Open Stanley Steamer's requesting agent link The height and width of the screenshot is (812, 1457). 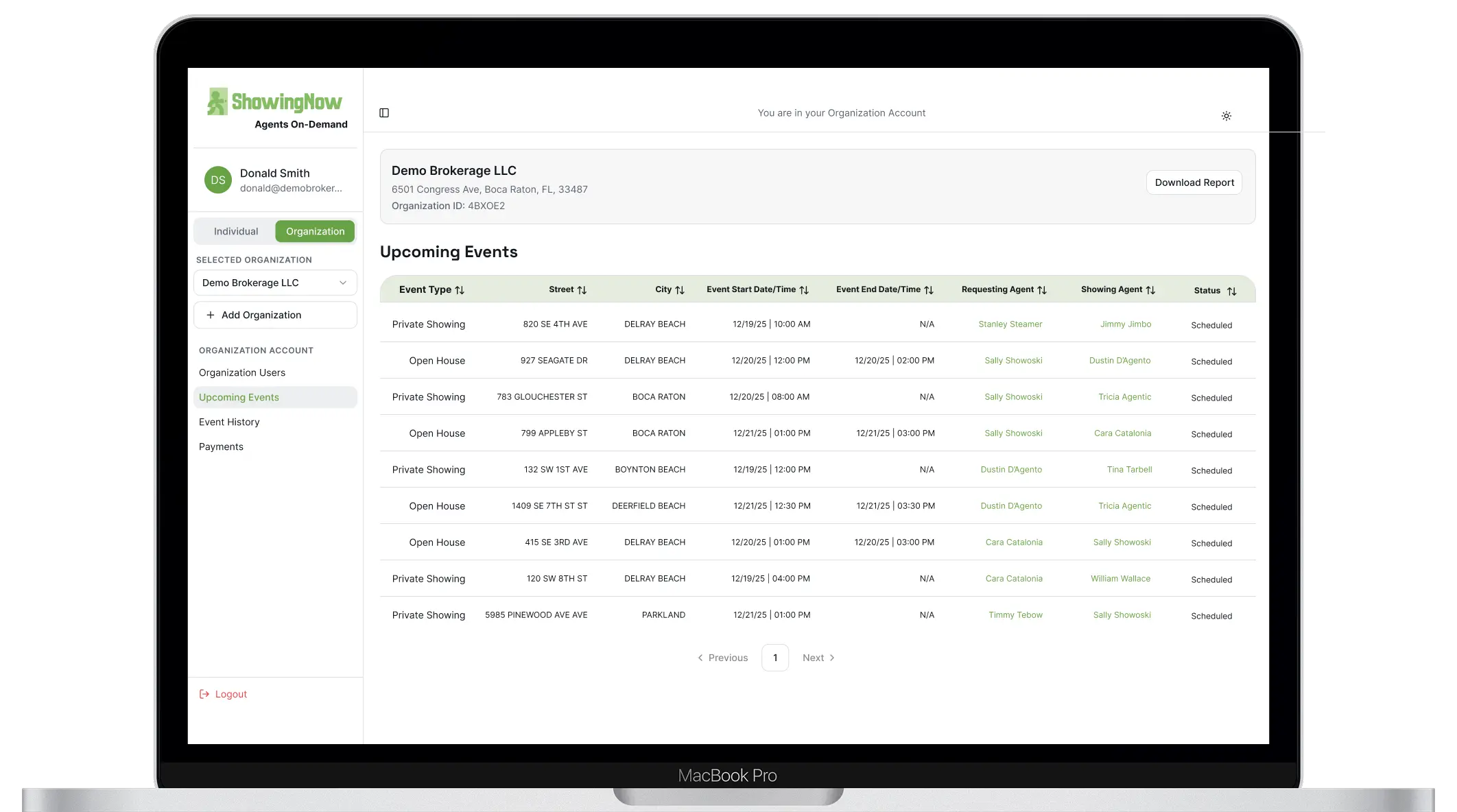click(1010, 324)
